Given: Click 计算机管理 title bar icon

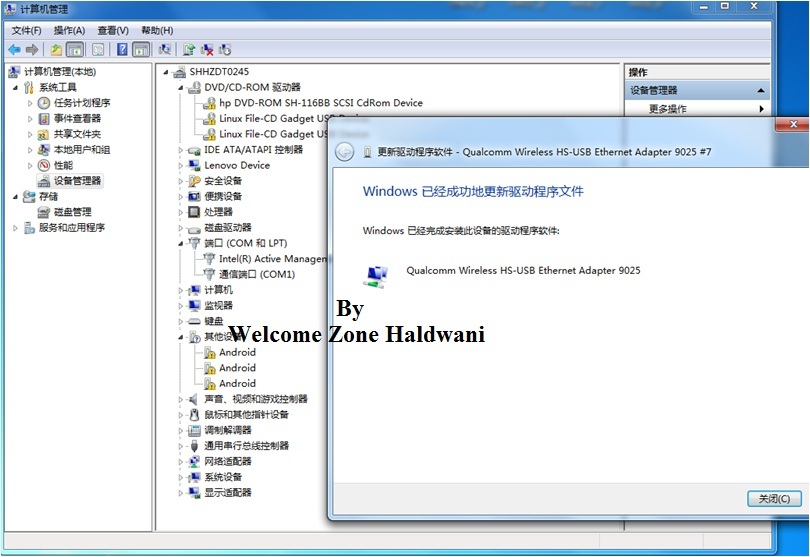Looking at the screenshot, I should (10, 9).
